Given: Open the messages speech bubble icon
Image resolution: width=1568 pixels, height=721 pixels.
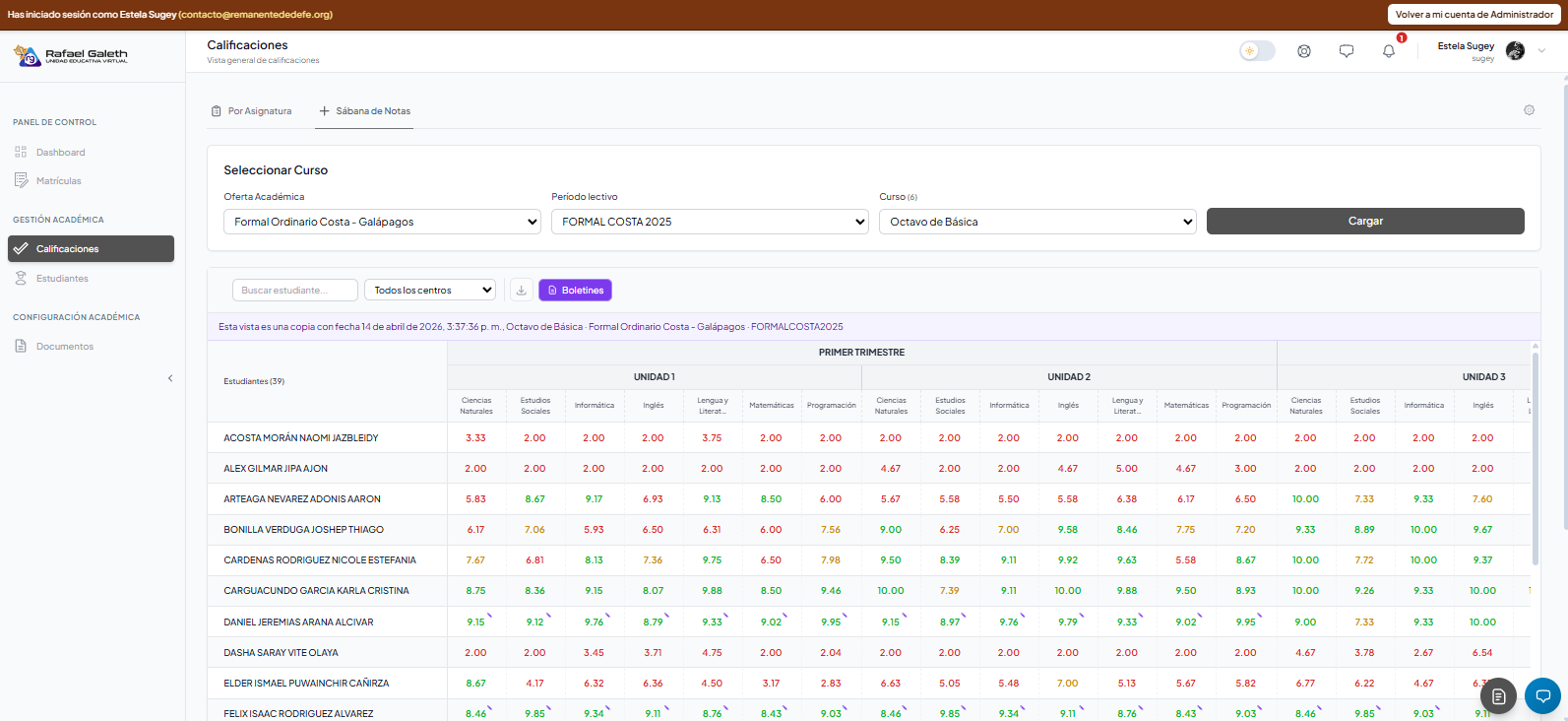Looking at the screenshot, I should click(1347, 51).
